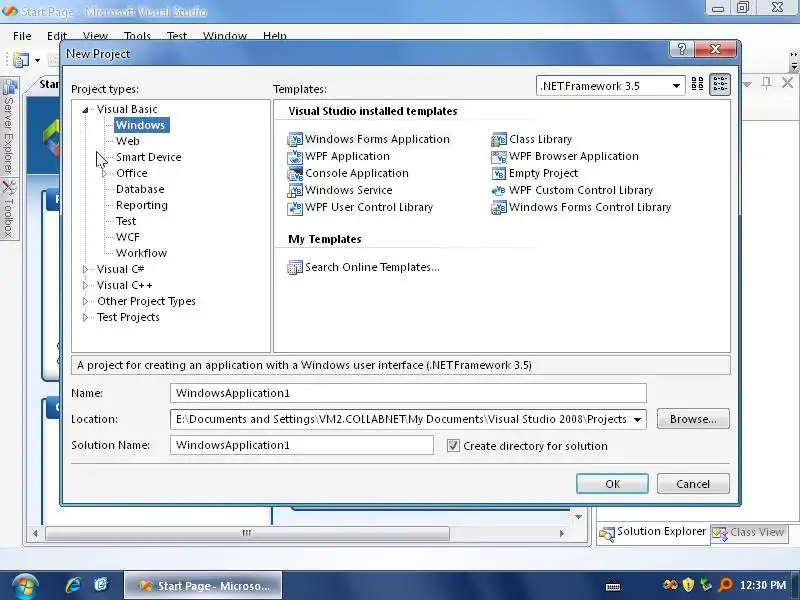Image resolution: width=800 pixels, height=600 pixels.
Task: Collapse the Visual Basic tree node
Action: 85,109
